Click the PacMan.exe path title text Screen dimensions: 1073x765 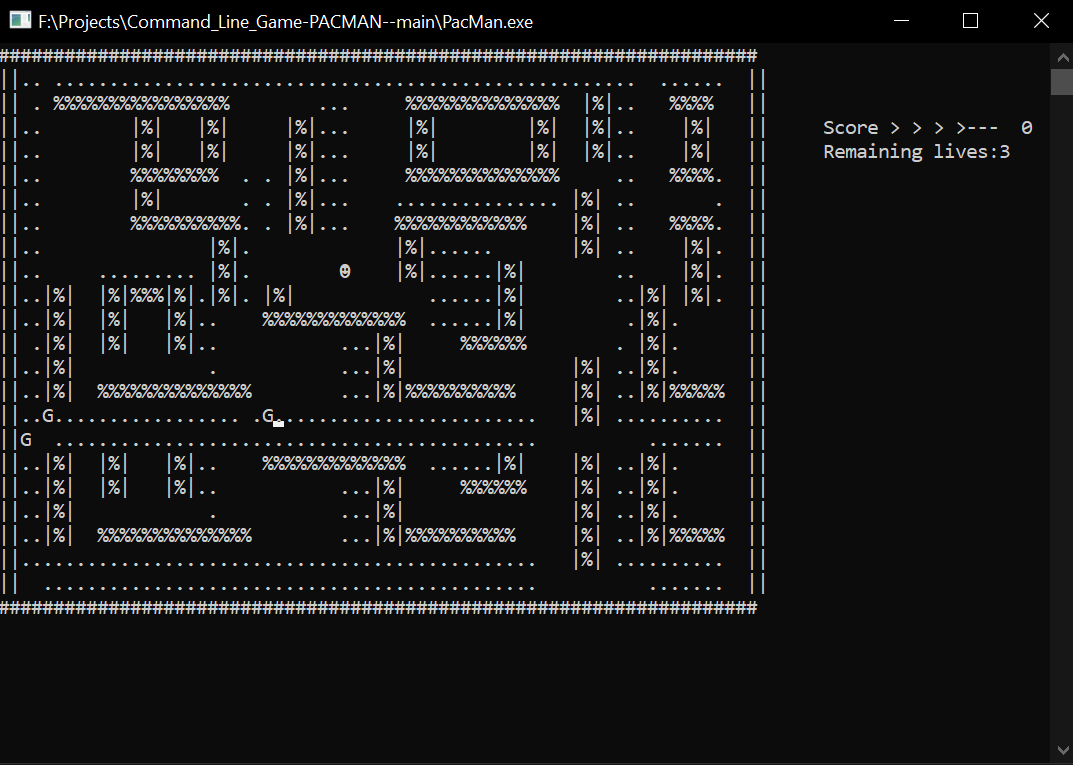(x=285, y=22)
